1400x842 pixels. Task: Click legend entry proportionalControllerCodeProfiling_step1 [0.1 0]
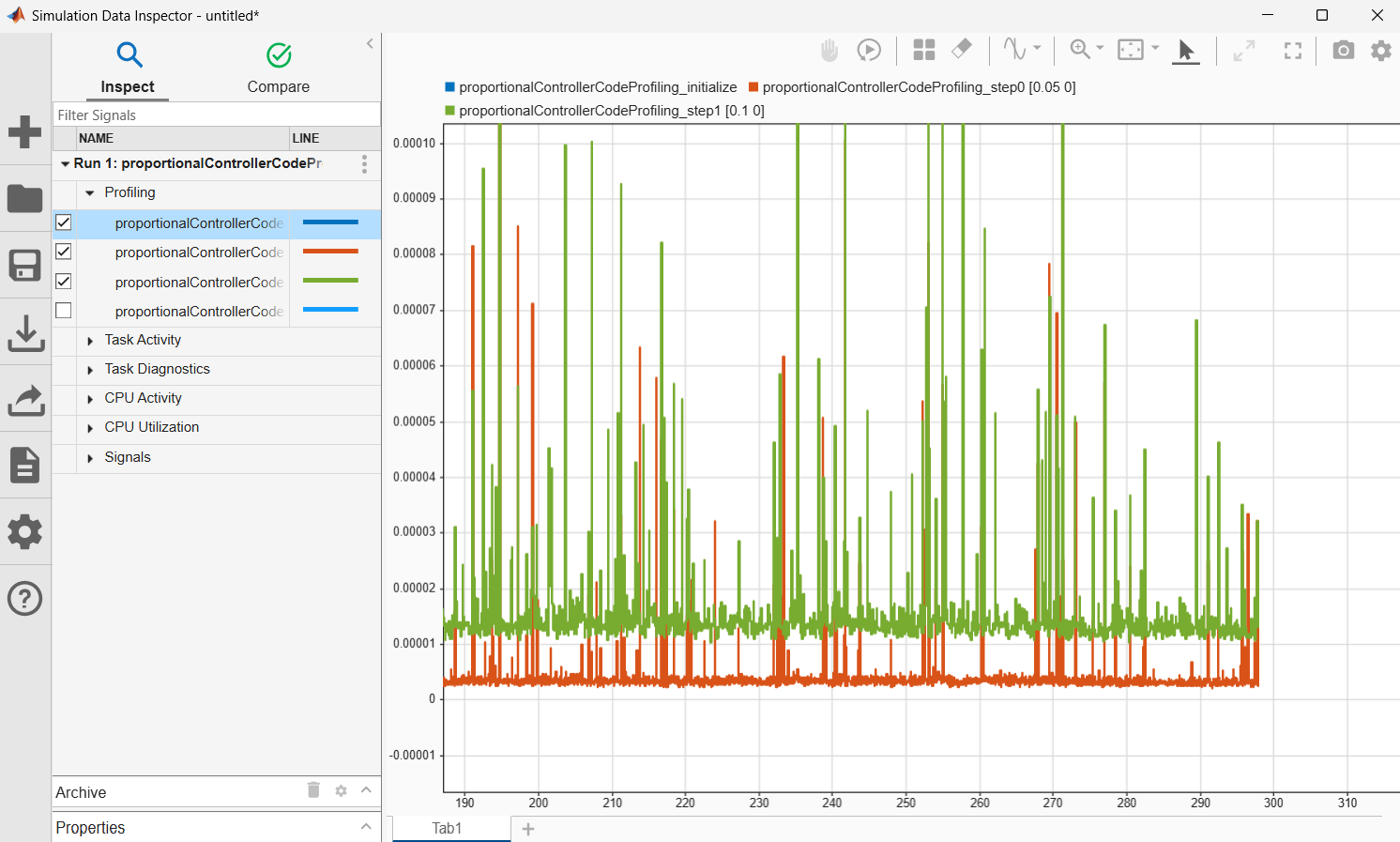click(x=605, y=111)
